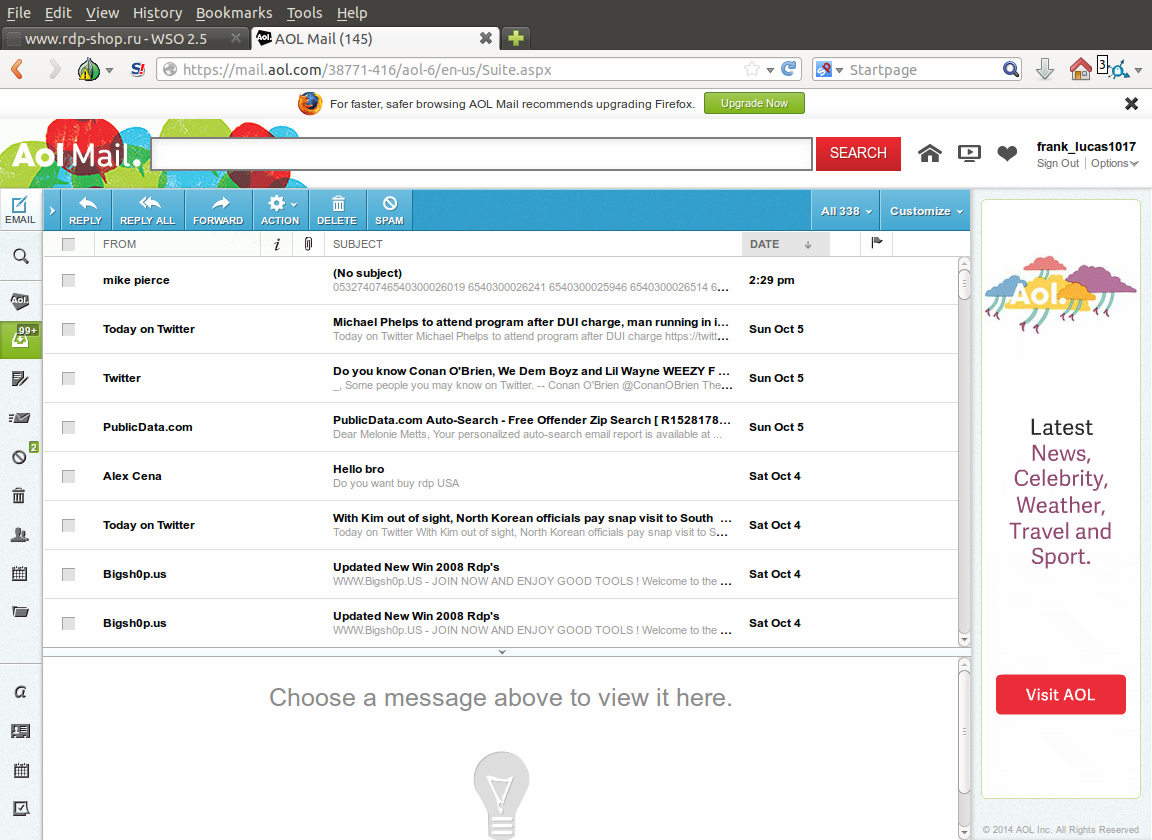Open the Contacts people icon in sidebar
The width and height of the screenshot is (1152, 840).
pyautogui.click(x=20, y=534)
